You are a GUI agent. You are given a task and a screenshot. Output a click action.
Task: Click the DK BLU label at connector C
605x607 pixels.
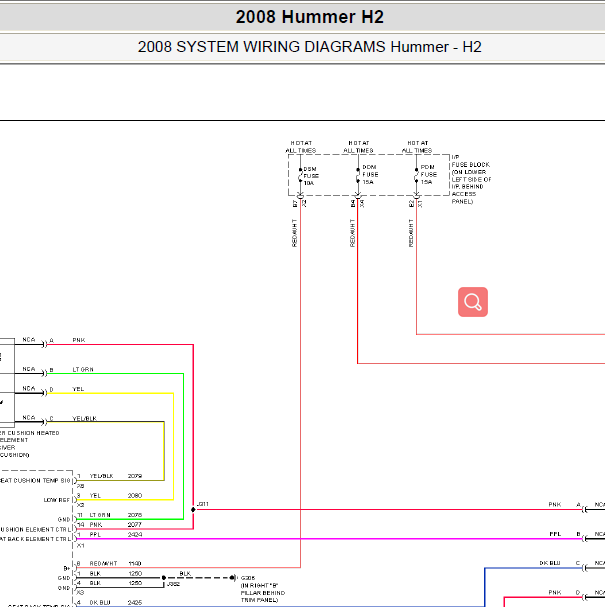point(550,563)
